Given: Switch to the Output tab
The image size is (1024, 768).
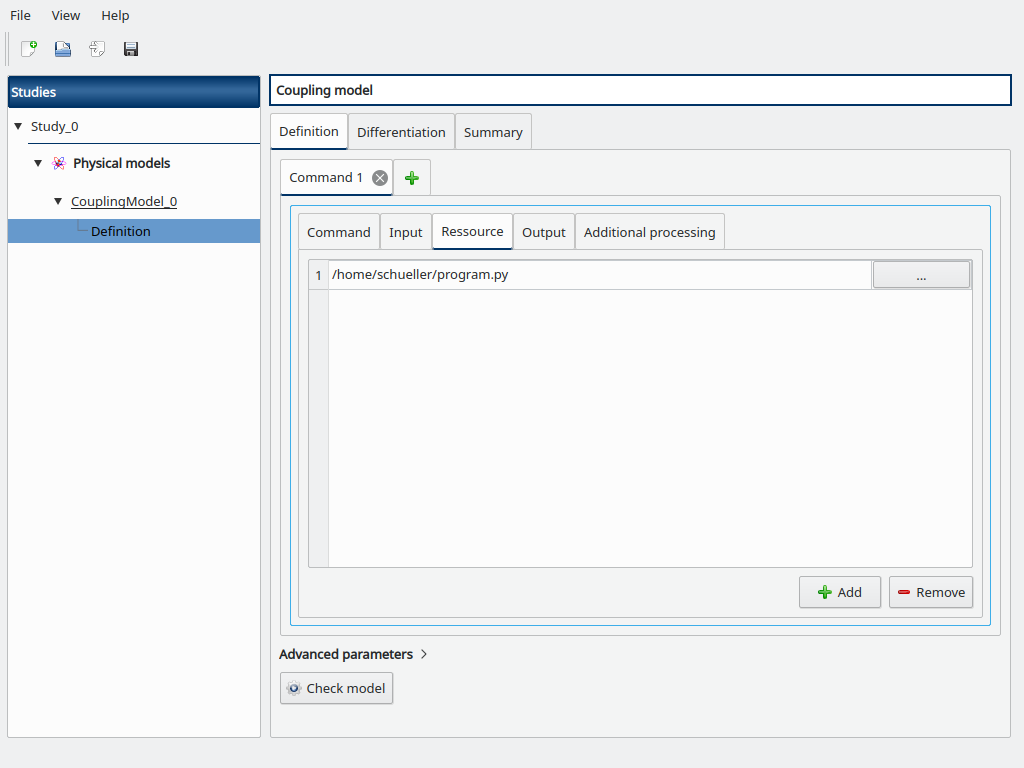Looking at the screenshot, I should [x=543, y=232].
